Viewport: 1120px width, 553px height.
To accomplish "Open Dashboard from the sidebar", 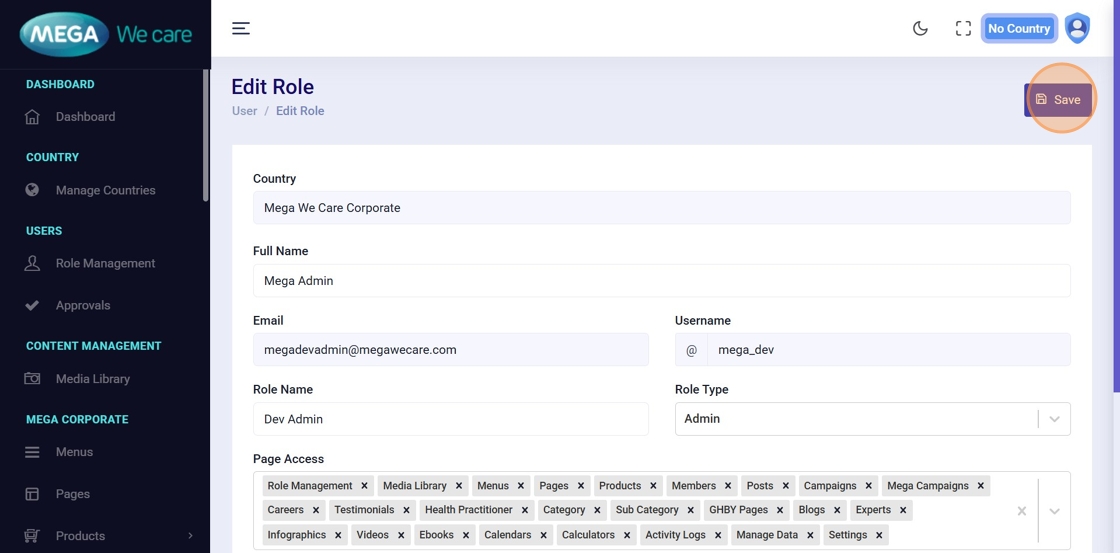I will (x=85, y=117).
